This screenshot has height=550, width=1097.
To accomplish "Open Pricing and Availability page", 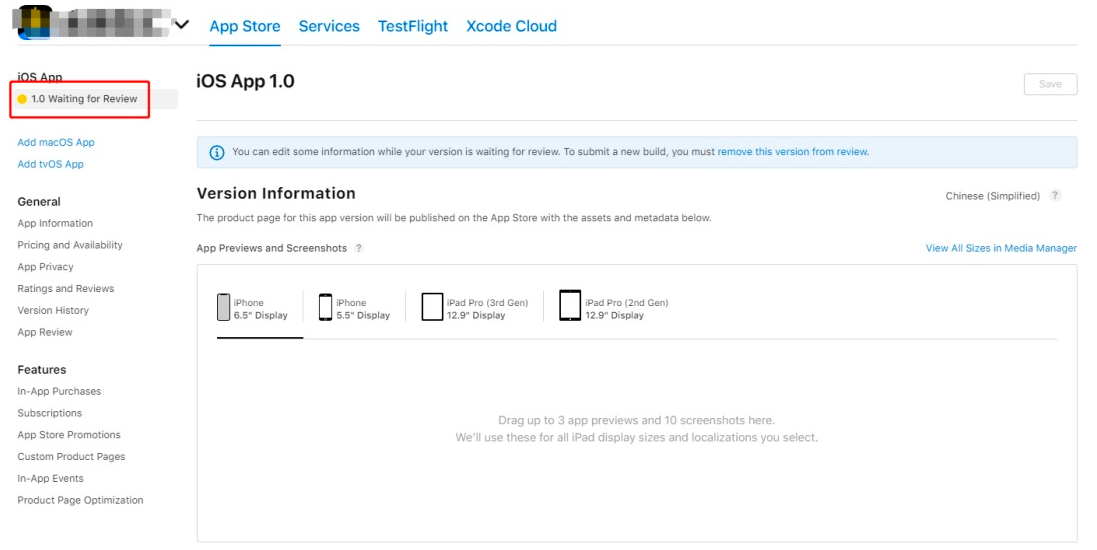I will 70,245.
